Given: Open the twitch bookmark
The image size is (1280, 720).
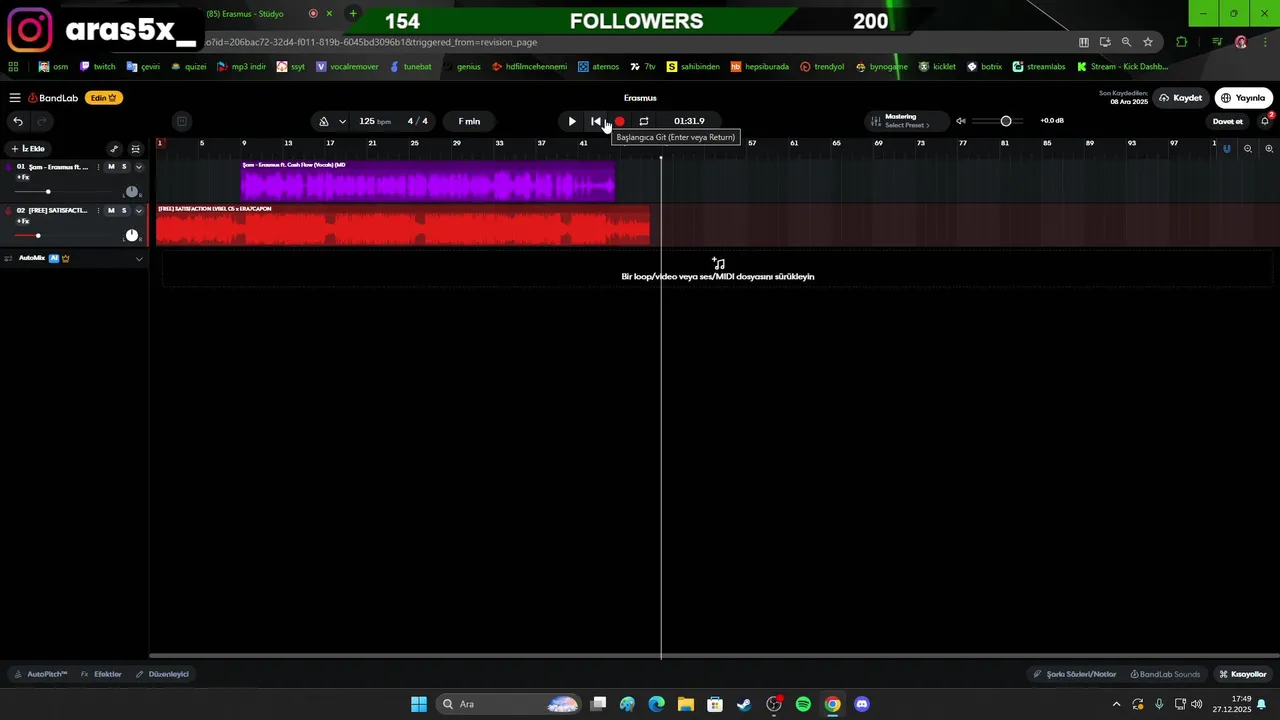Looking at the screenshot, I should (x=97, y=67).
